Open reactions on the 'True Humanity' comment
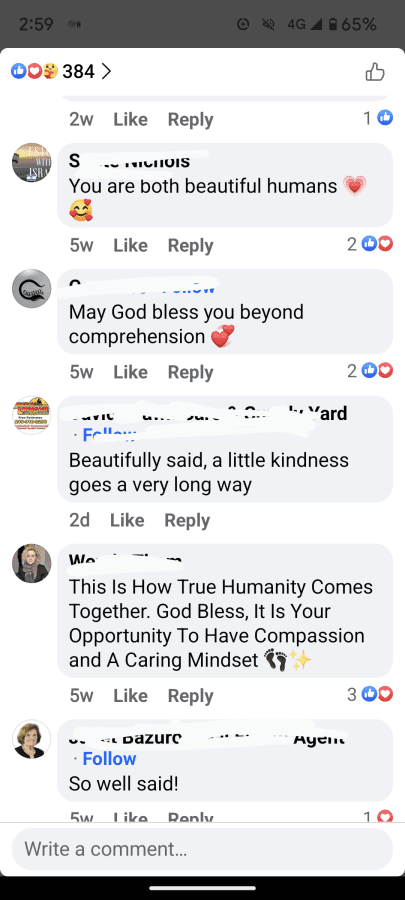Image resolution: width=405 pixels, height=900 pixels. point(370,695)
